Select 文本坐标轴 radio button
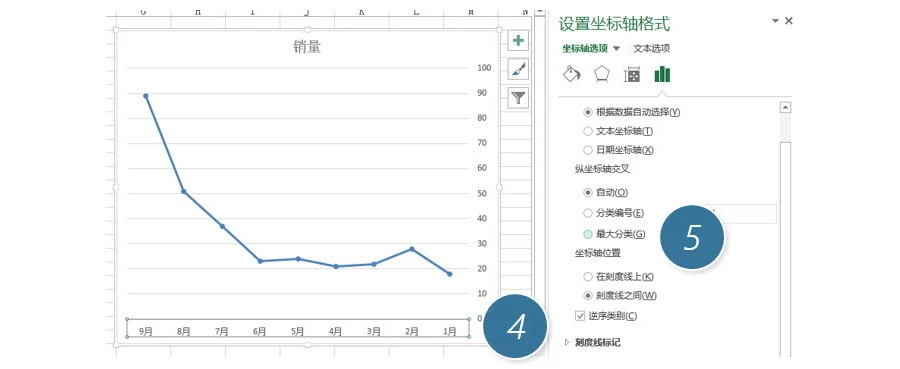 point(587,131)
